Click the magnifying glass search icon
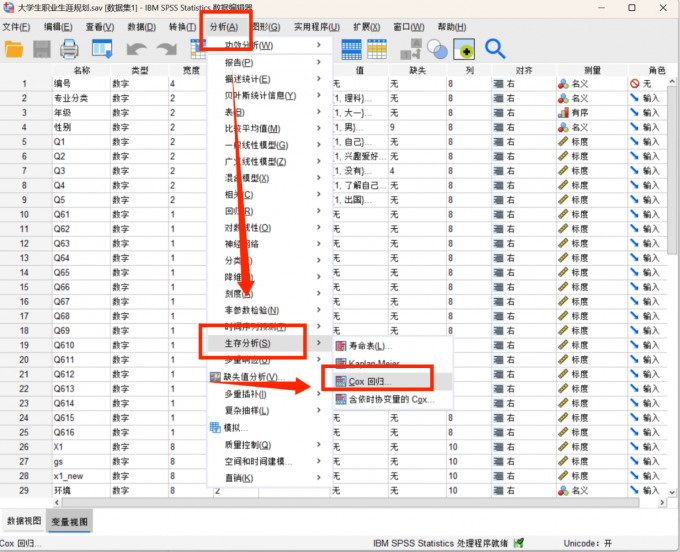Image resolution: width=680 pixels, height=552 pixels. coord(495,49)
